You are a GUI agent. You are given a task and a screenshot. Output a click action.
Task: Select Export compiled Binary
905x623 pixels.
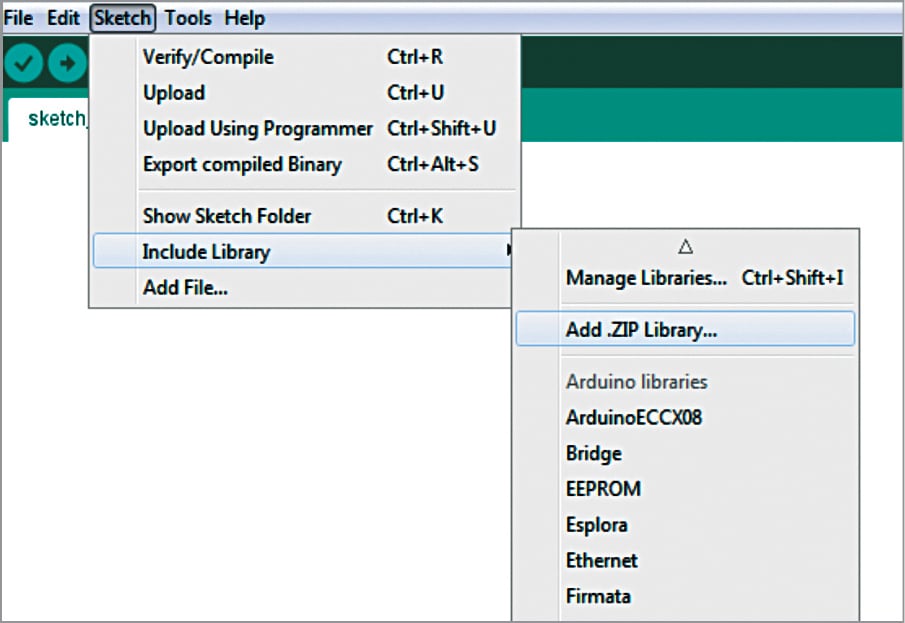click(242, 165)
